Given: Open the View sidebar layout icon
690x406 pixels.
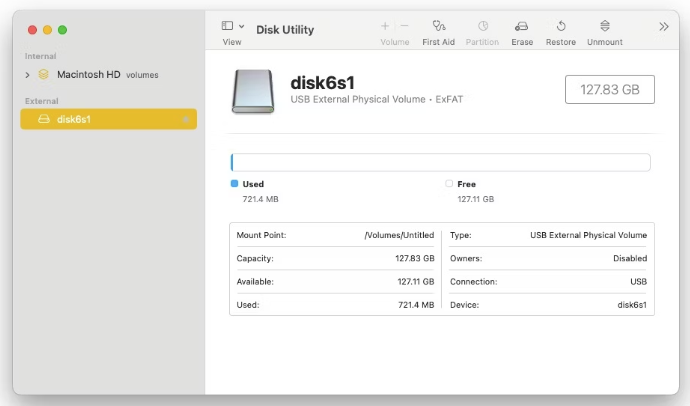Looking at the screenshot, I should tap(227, 26).
